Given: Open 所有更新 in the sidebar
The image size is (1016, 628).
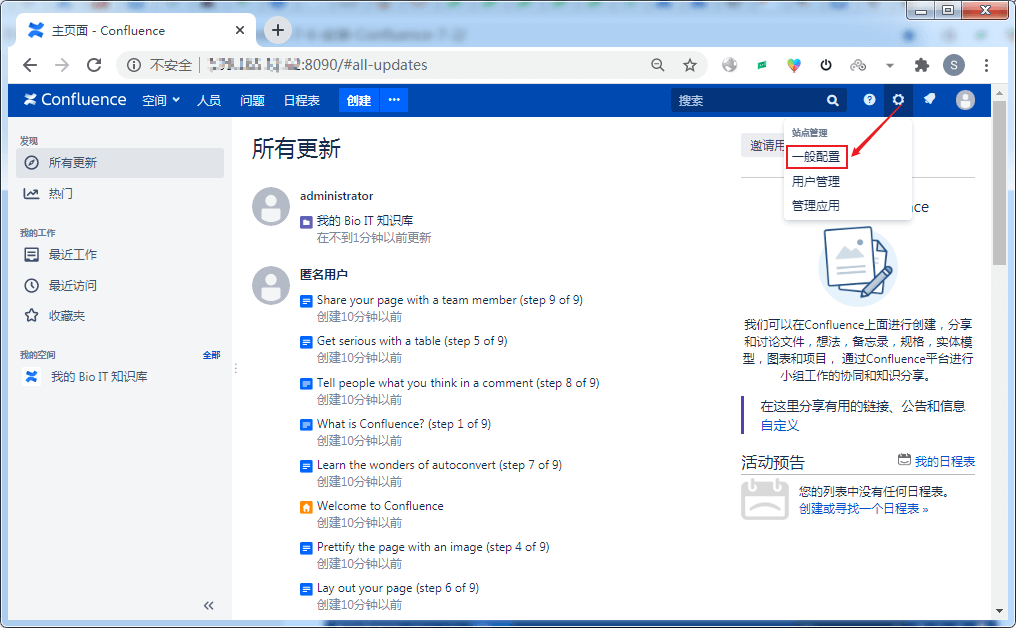Looking at the screenshot, I should 120,163.
